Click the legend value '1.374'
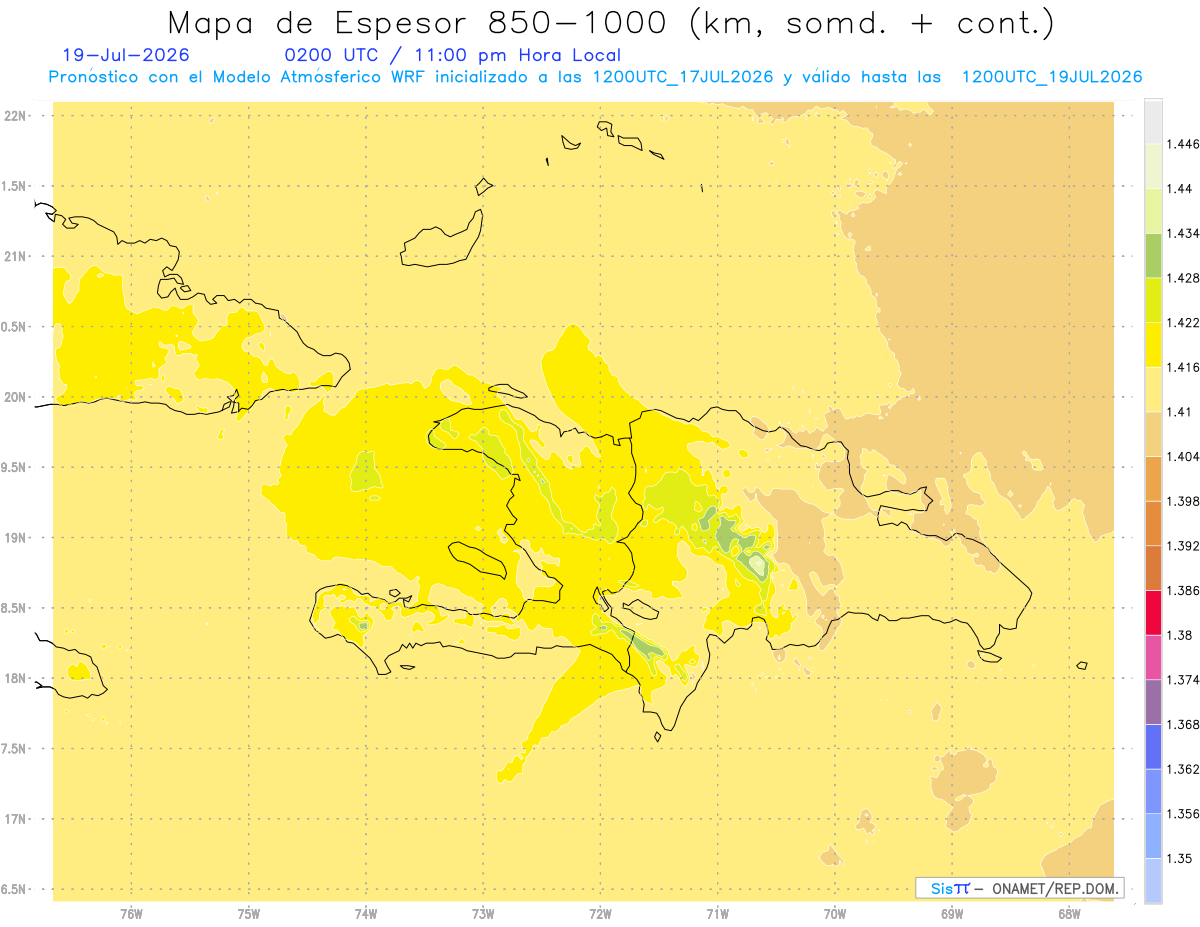1200x927 pixels. click(1183, 680)
